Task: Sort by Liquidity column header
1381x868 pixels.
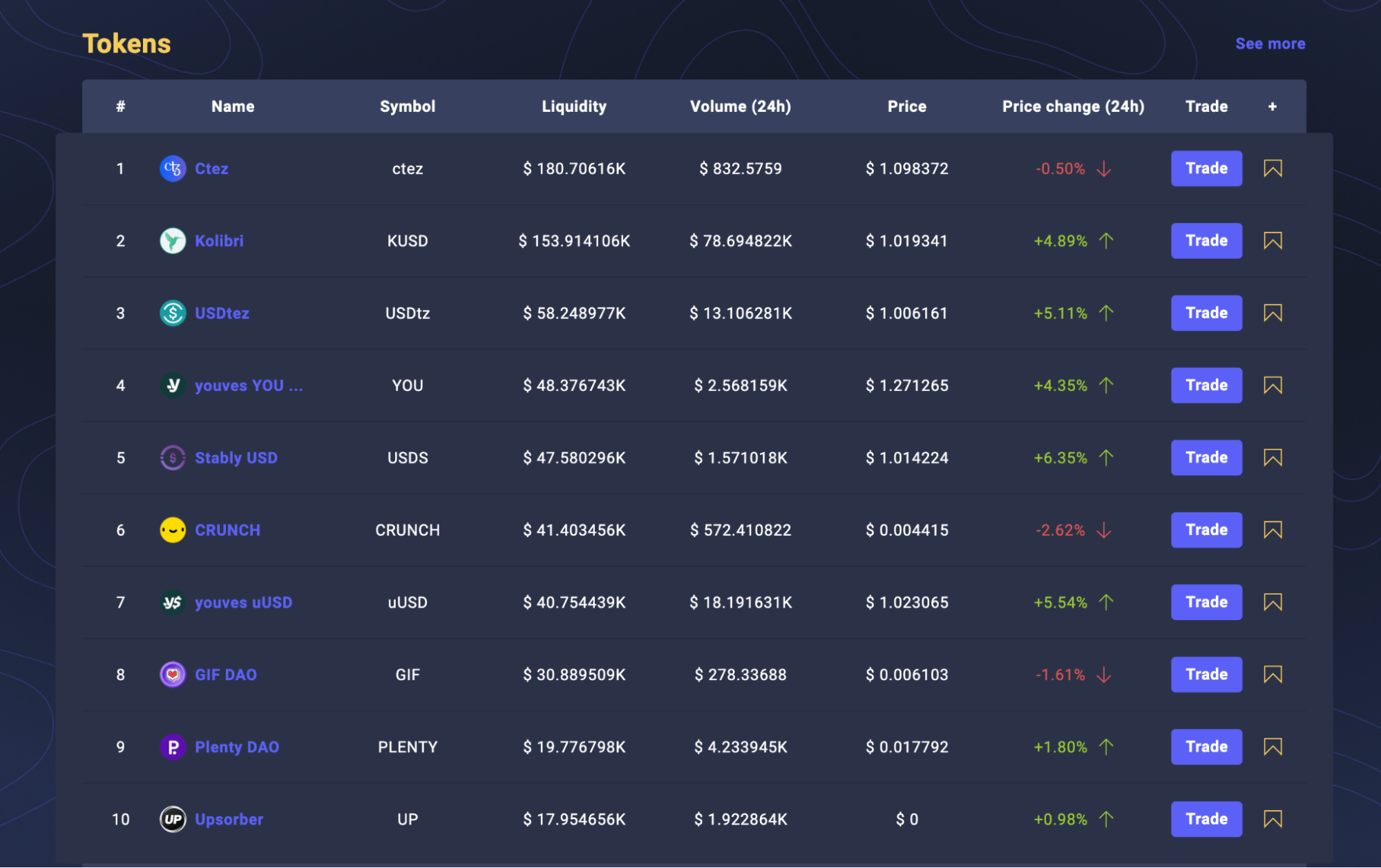Action: click(573, 106)
